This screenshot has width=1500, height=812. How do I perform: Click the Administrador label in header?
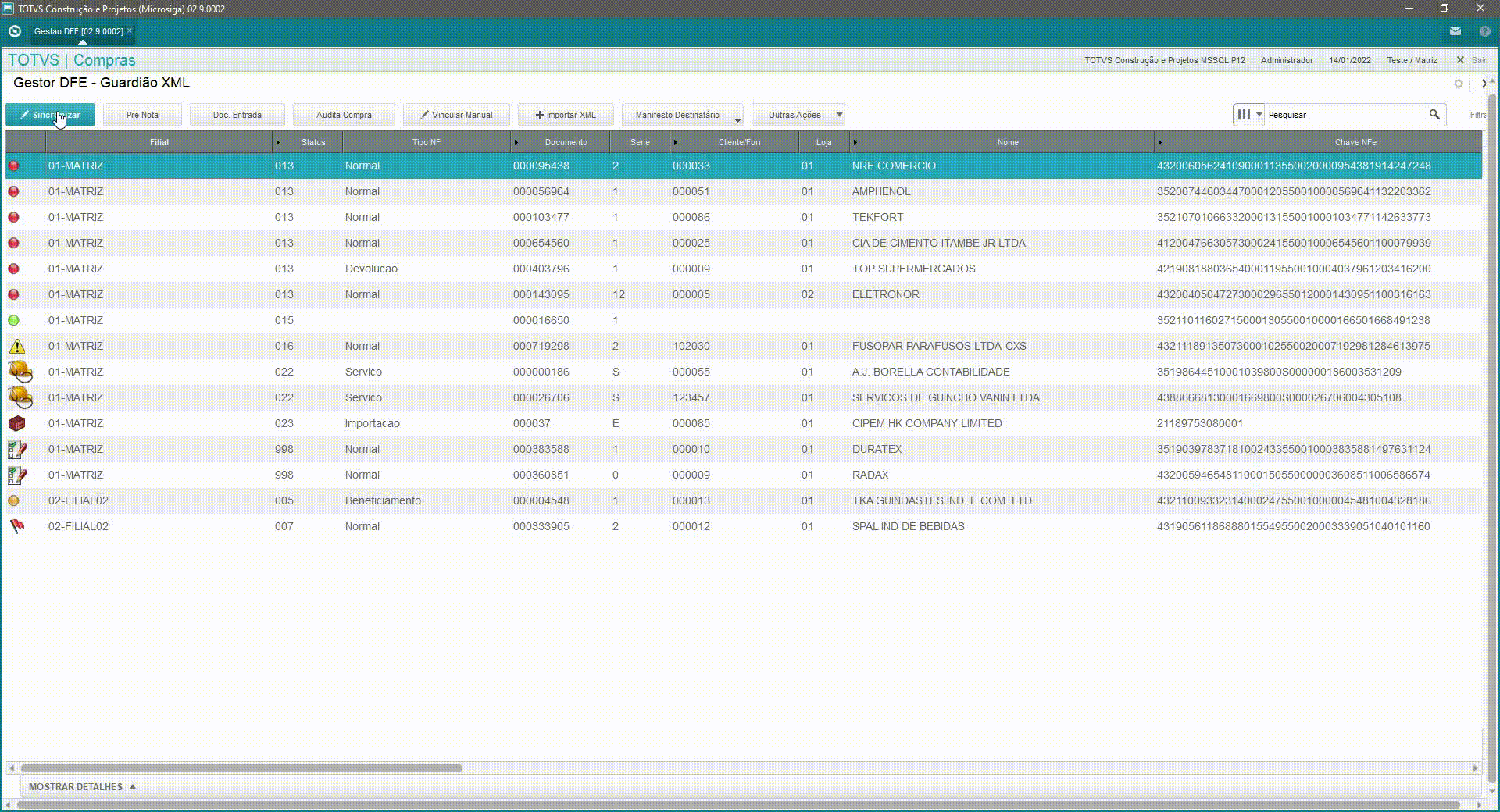tap(1287, 60)
